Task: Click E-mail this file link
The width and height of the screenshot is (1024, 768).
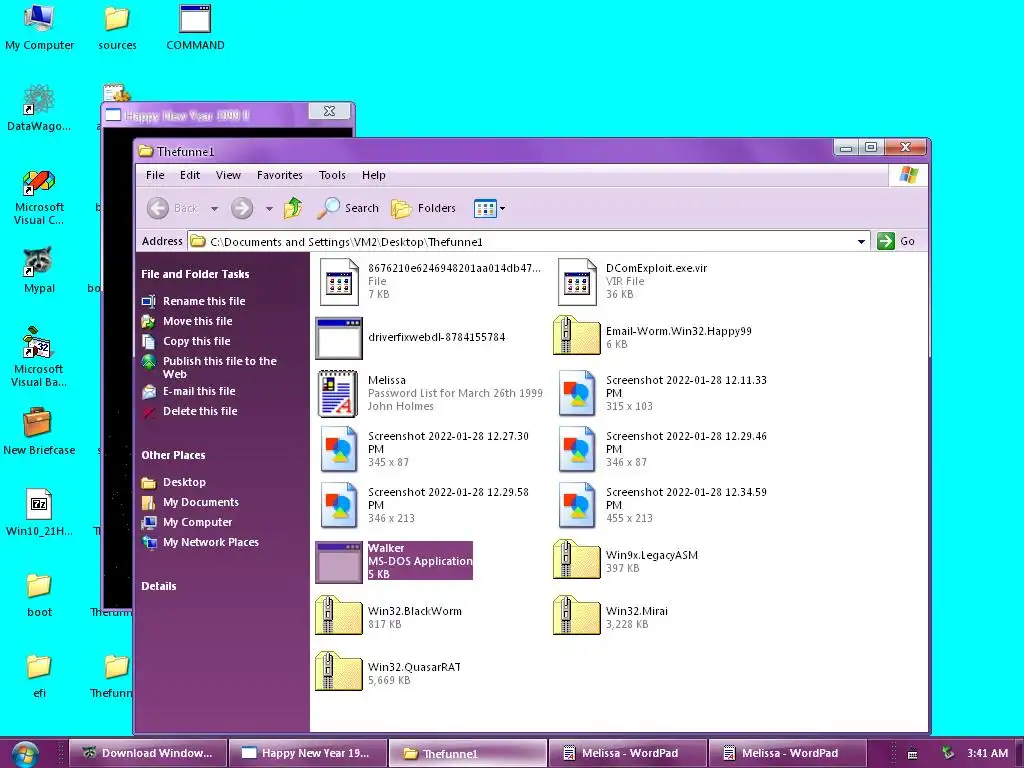Action: (x=199, y=391)
